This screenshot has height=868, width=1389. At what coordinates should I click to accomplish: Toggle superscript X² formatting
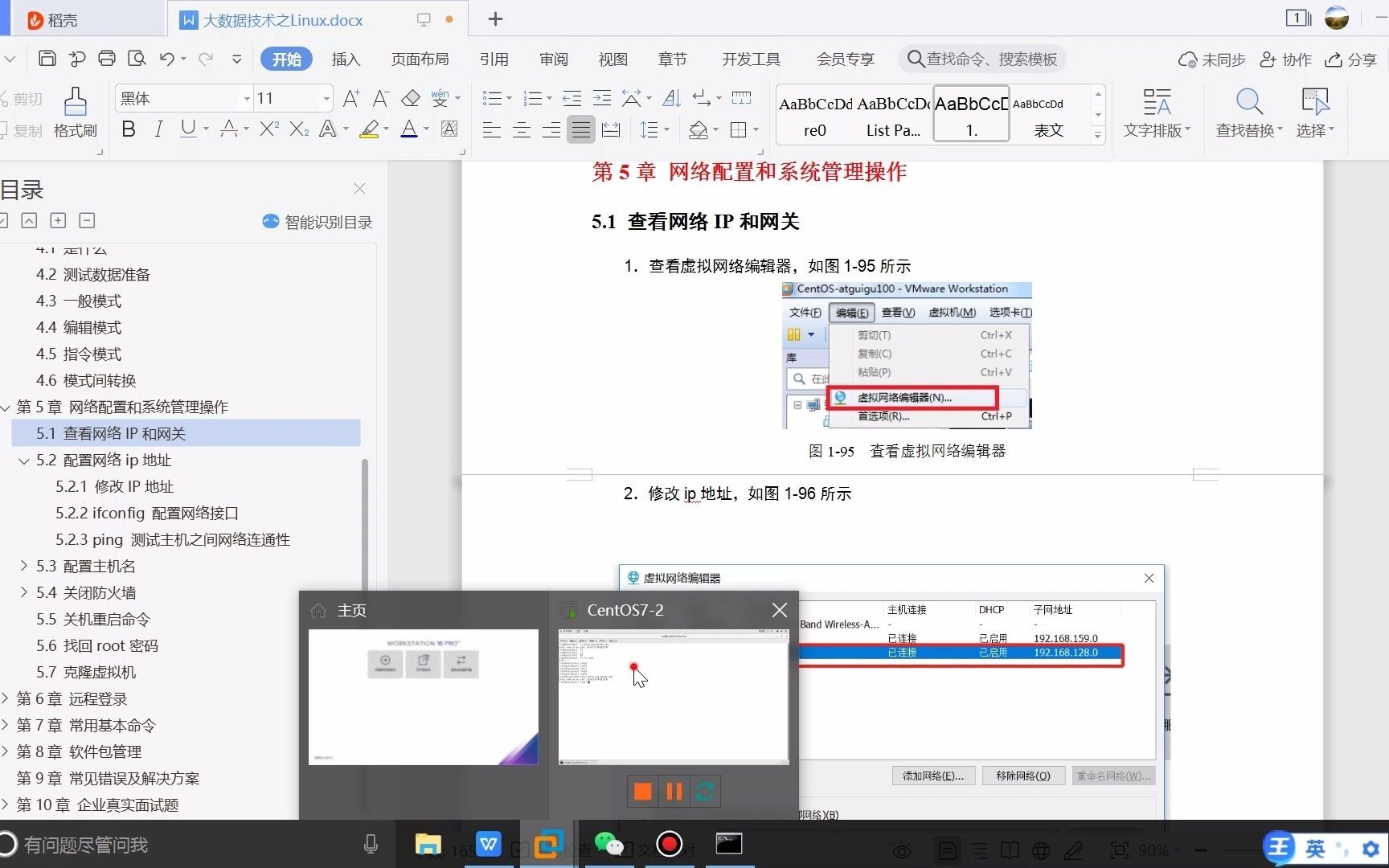(x=268, y=129)
